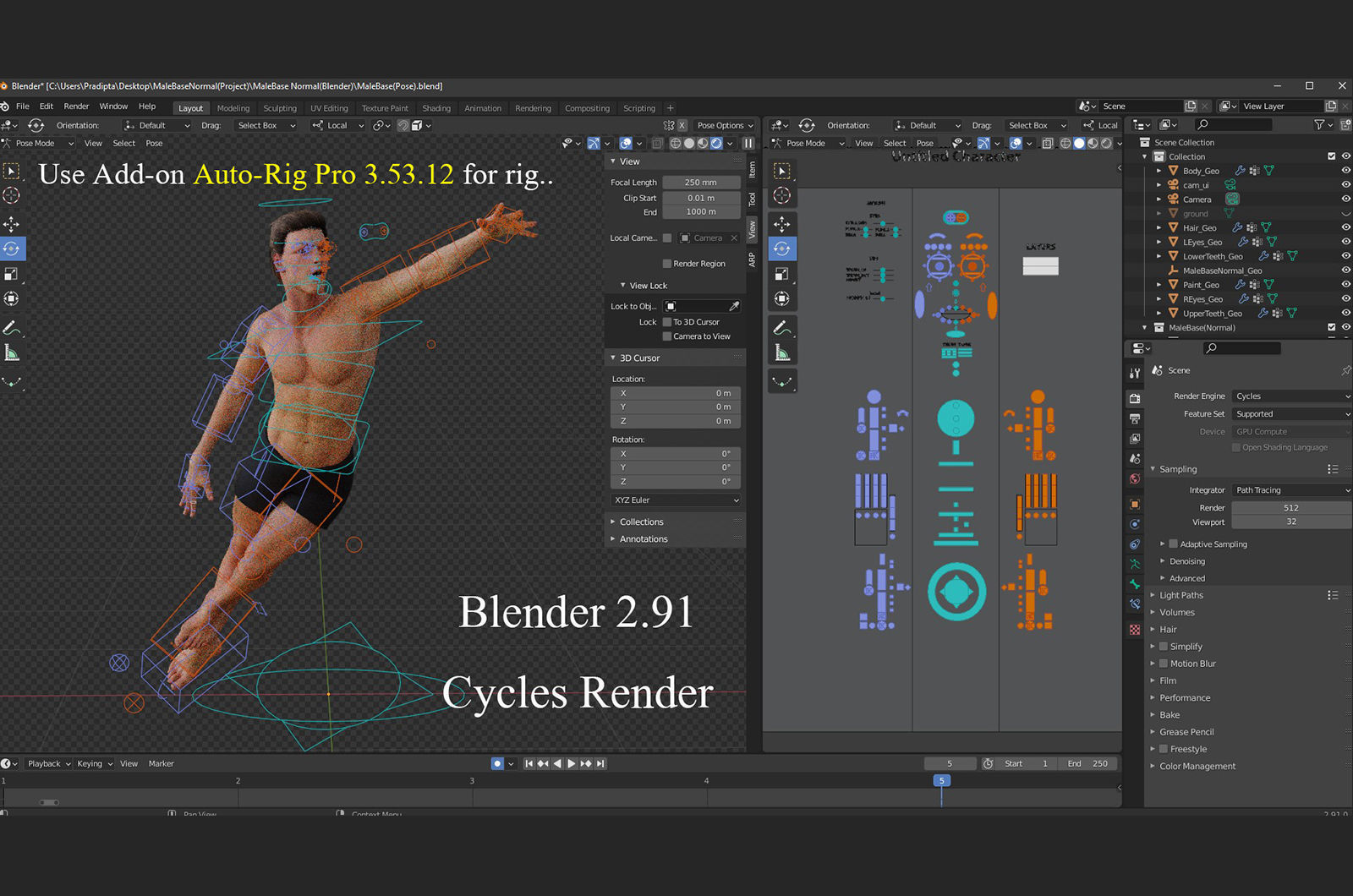Select the Move tool in left viewport toolbar
The width and height of the screenshot is (1353, 896).
point(12,224)
